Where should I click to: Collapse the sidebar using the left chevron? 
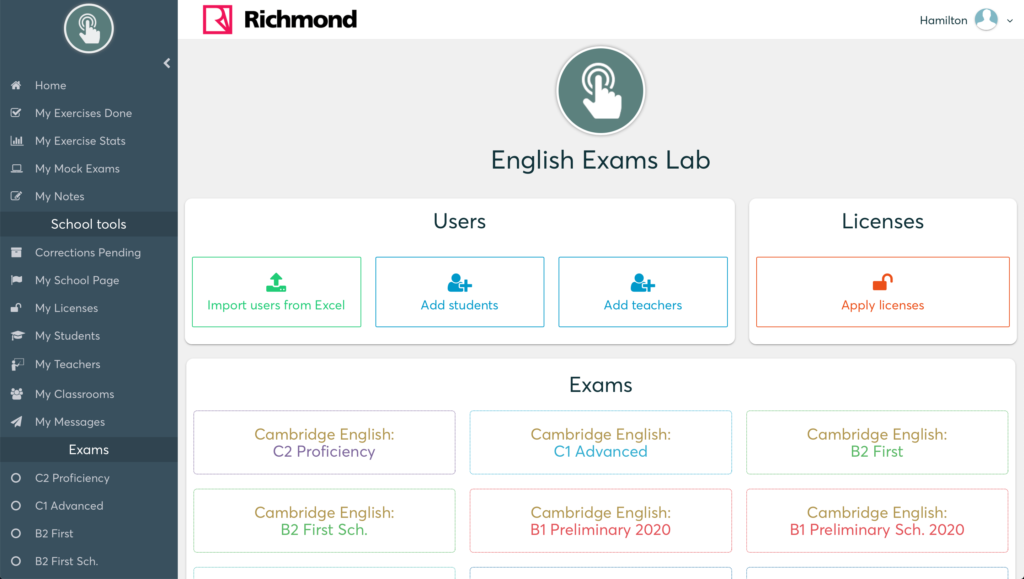[167, 63]
